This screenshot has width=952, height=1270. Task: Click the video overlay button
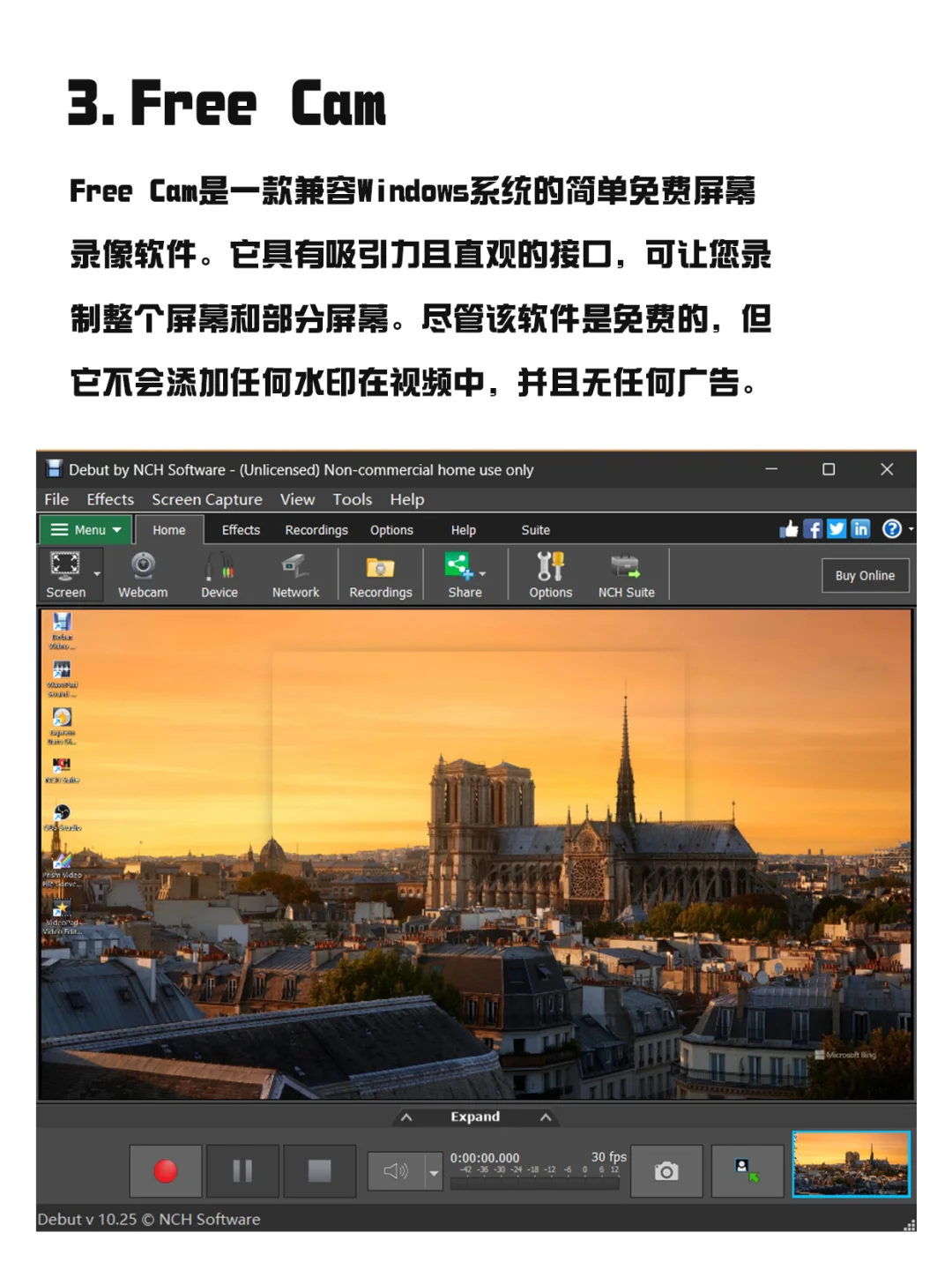pos(747,1170)
